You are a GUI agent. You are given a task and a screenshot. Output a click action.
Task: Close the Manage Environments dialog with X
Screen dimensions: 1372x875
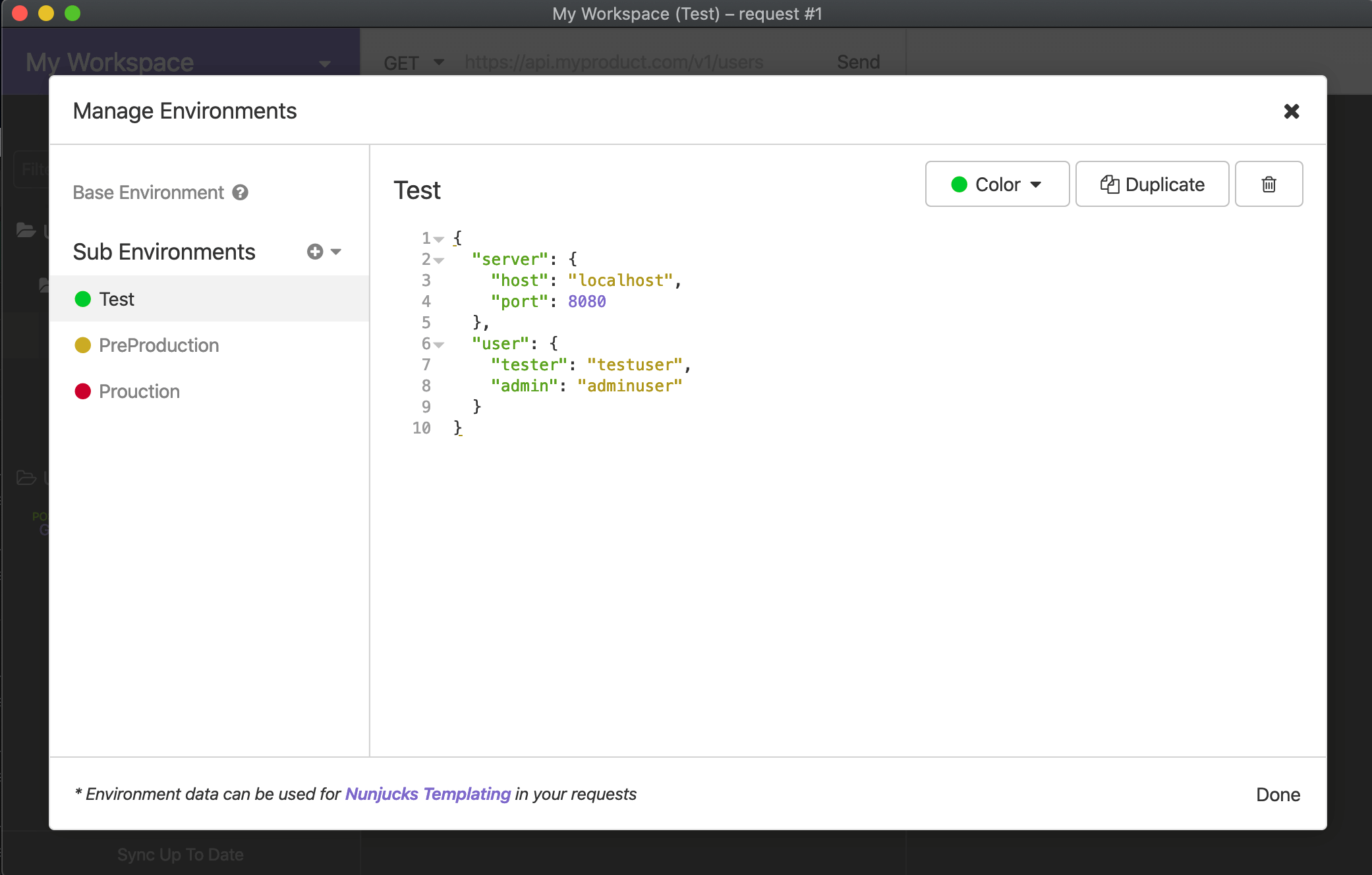pyautogui.click(x=1291, y=111)
